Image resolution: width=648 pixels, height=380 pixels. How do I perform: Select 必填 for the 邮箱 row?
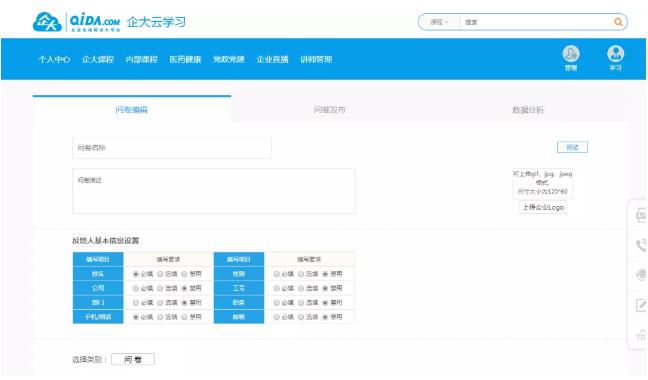[276, 317]
